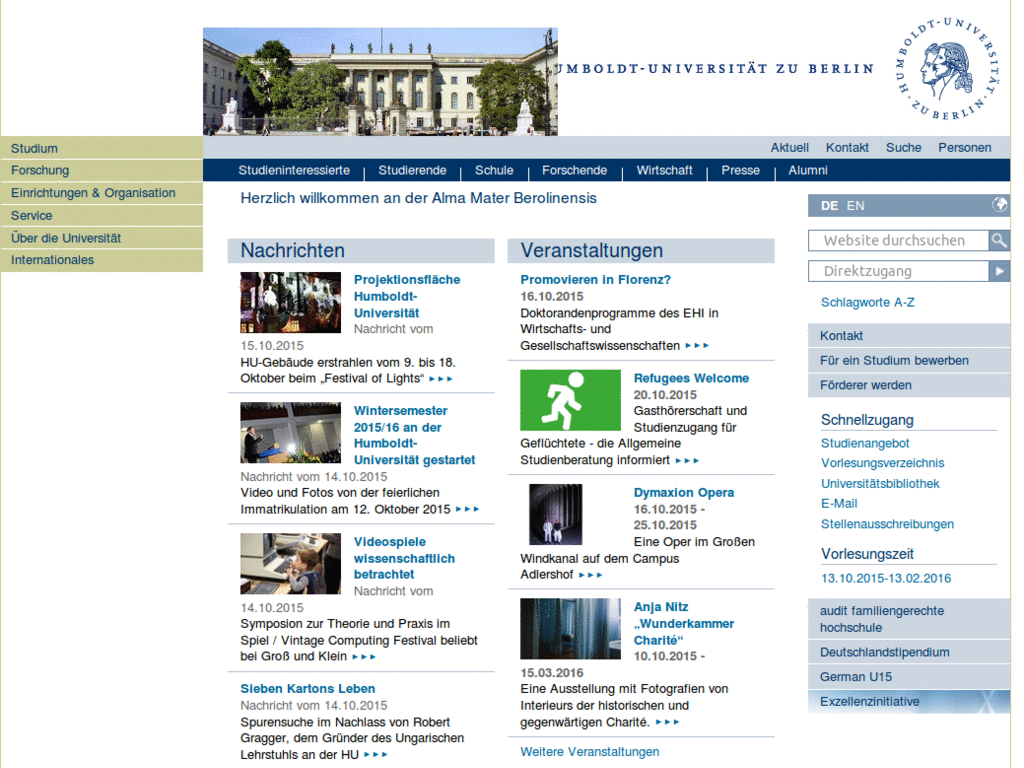Viewport: 1024px width, 768px height.
Task: Open Refugees Welcome headline link
Action: tap(691, 378)
